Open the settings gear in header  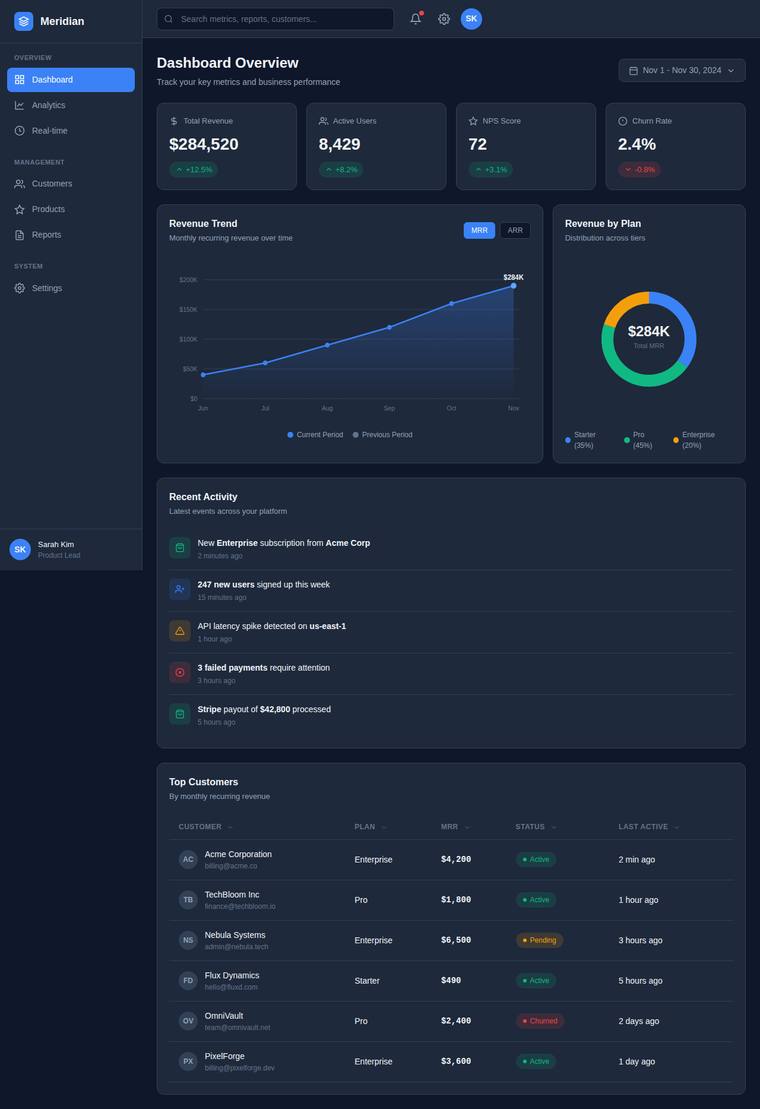[444, 19]
